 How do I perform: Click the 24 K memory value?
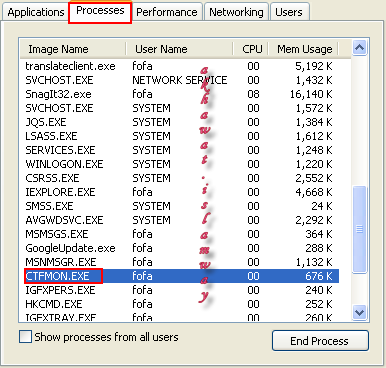click(322, 206)
